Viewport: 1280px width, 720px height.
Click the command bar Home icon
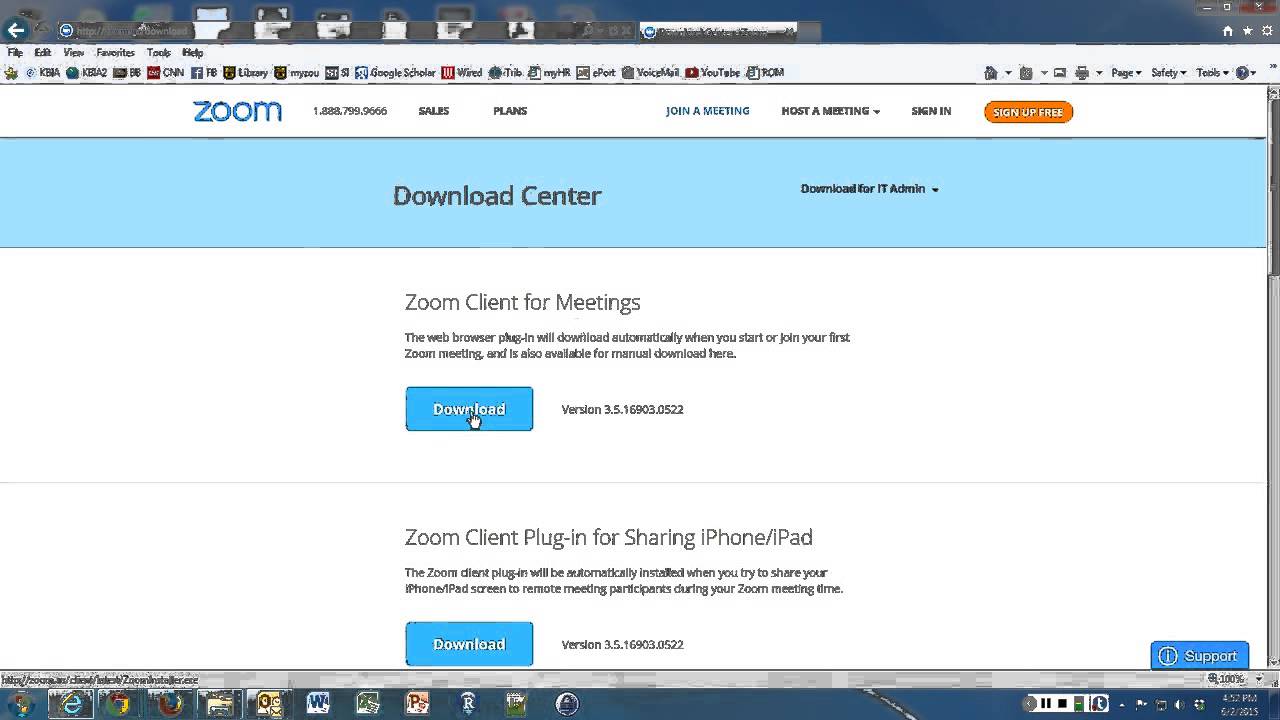pyautogui.click(x=991, y=73)
